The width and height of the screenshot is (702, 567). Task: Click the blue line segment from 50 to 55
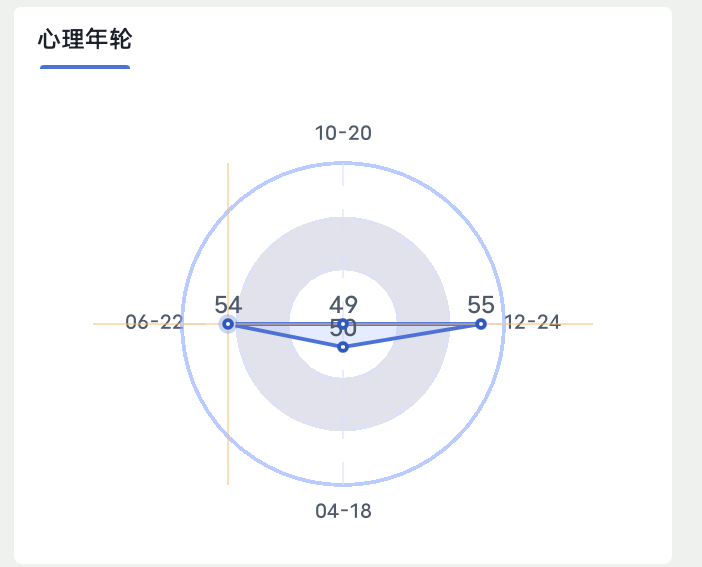[412, 335]
